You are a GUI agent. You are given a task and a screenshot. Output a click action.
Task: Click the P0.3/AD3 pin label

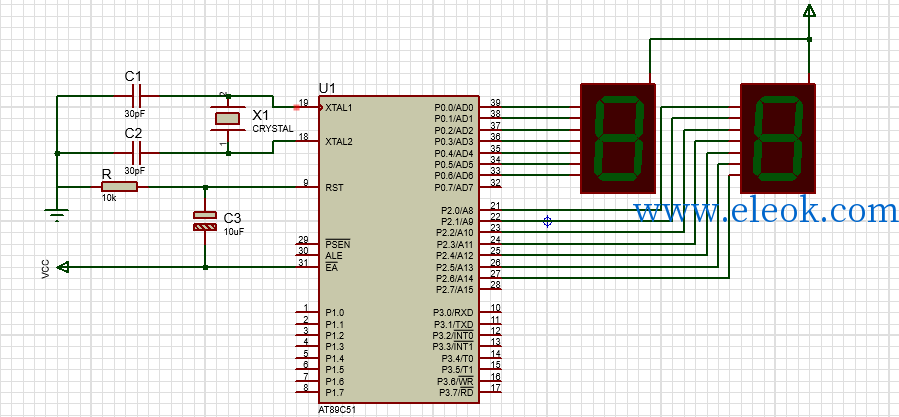[454, 141]
